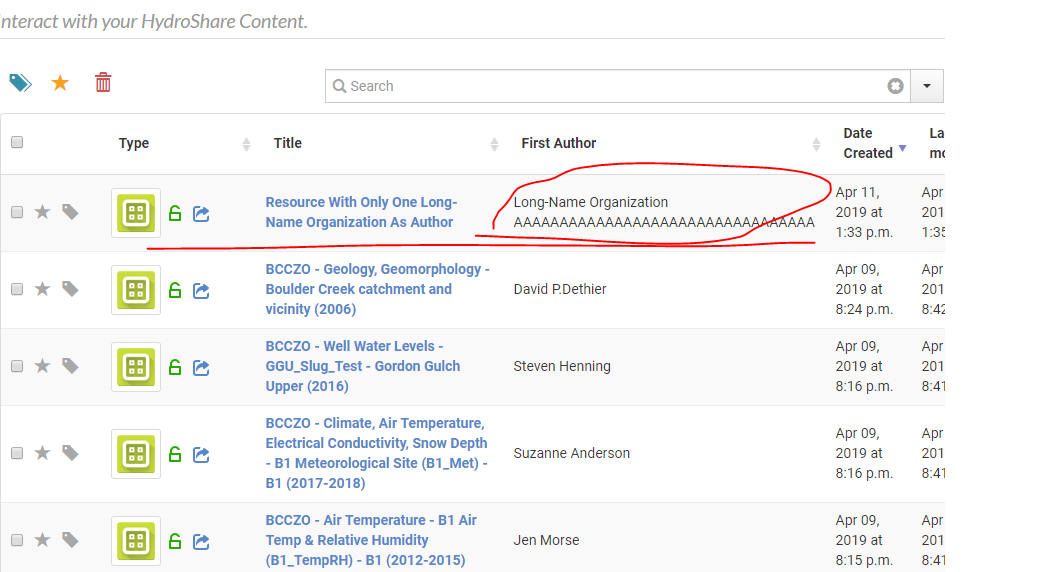Click the resource type icon in Long-Name Organization row
Screen dimensions: 1041x572
tap(136, 213)
